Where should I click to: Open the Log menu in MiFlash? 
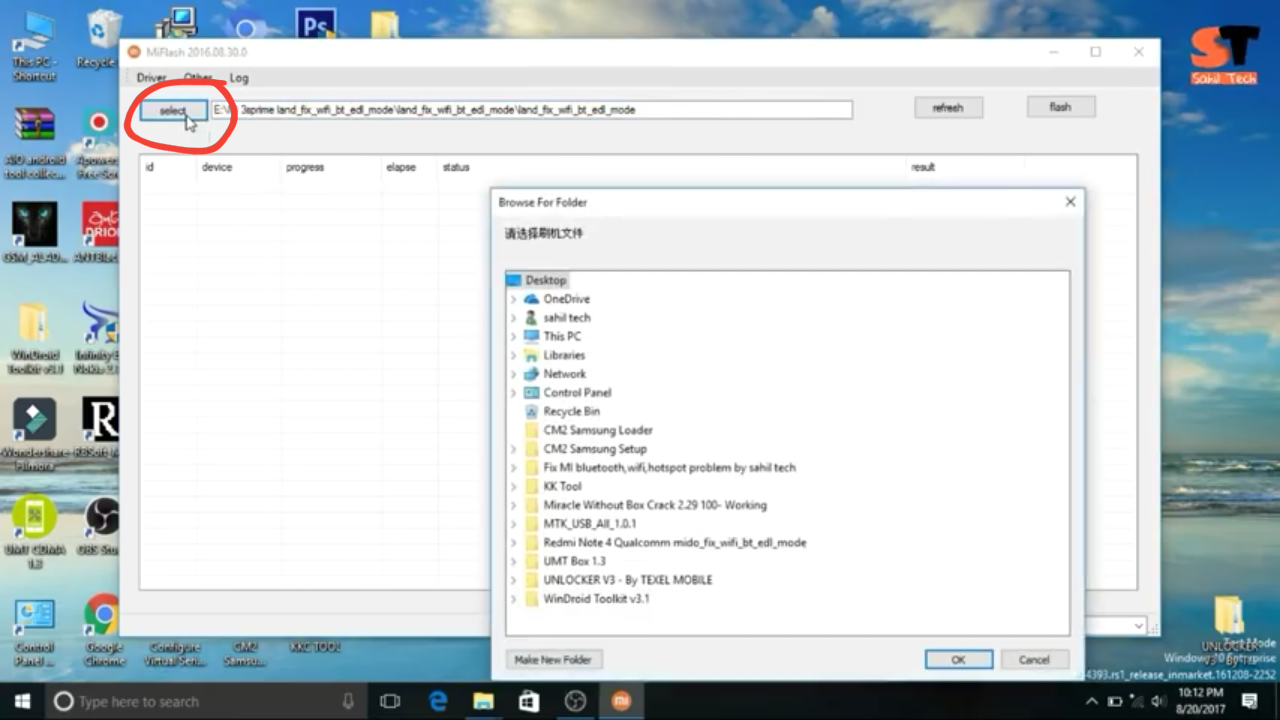239,78
